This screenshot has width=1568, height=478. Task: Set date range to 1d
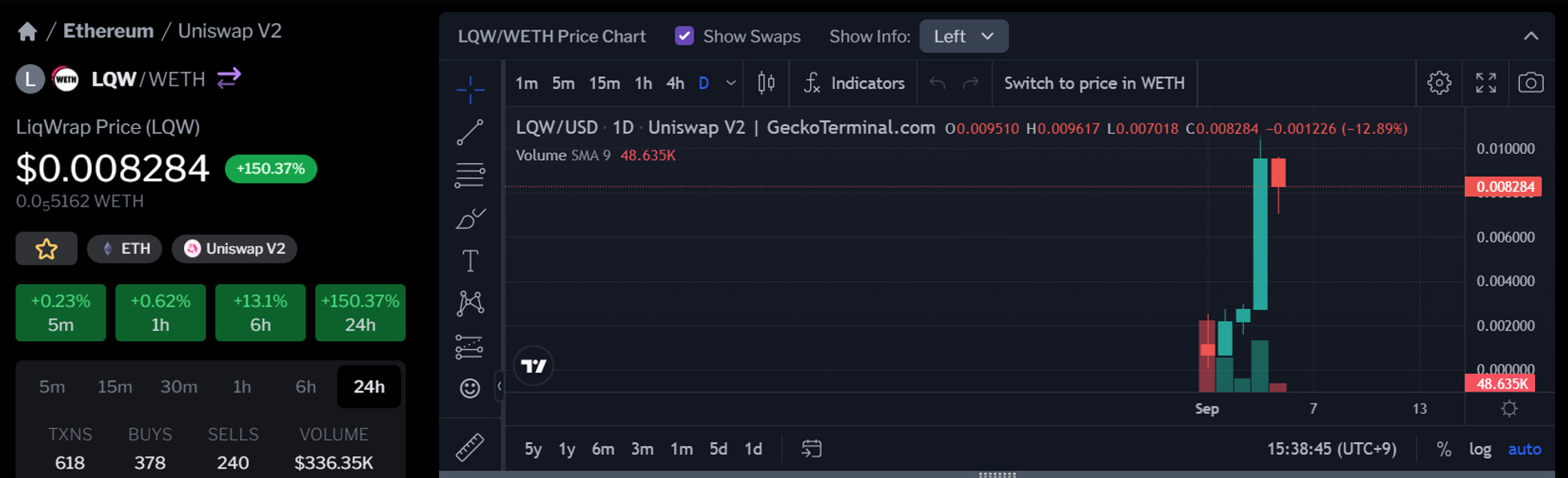[754, 449]
